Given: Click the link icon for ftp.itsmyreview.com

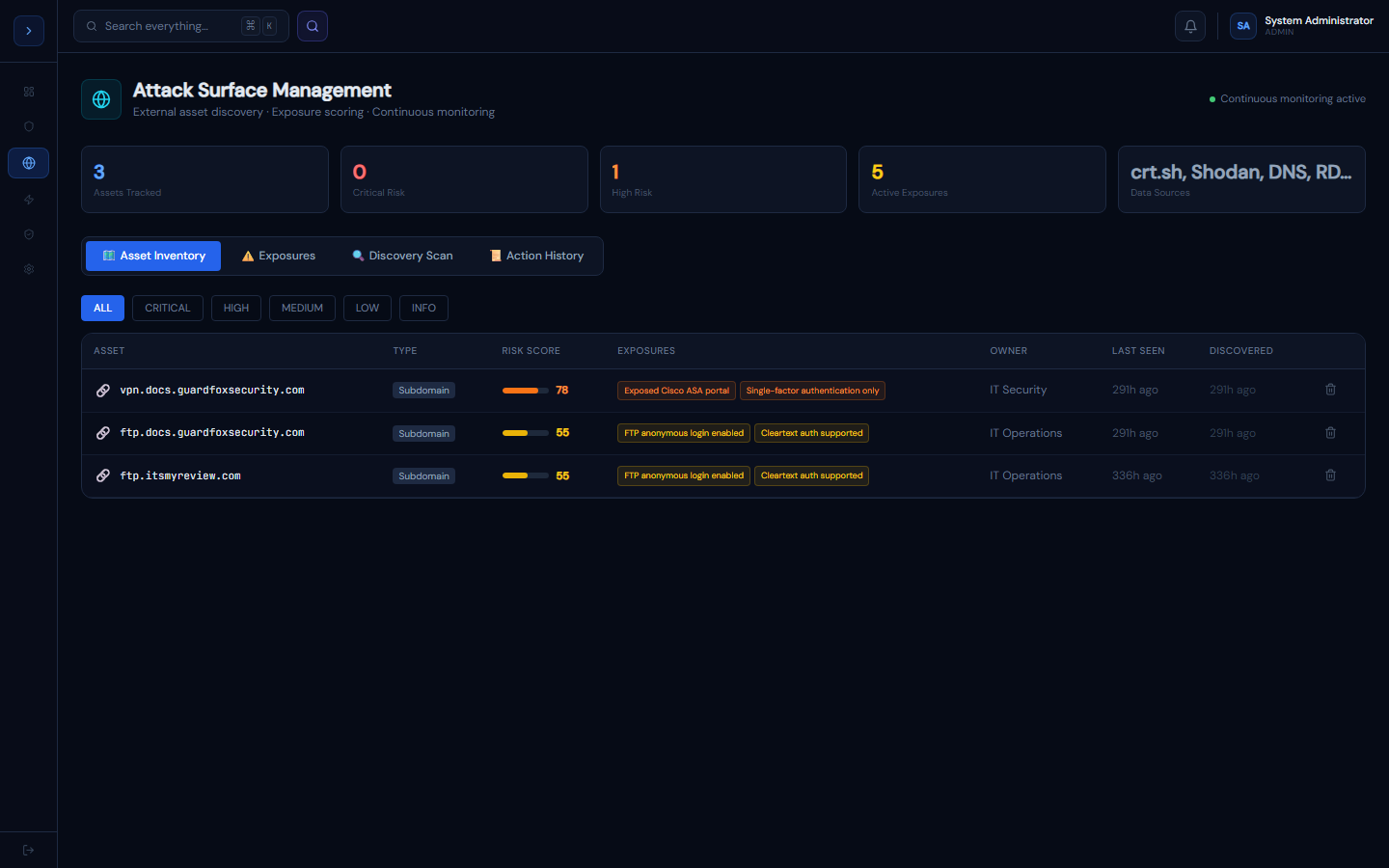Looking at the screenshot, I should coord(102,475).
